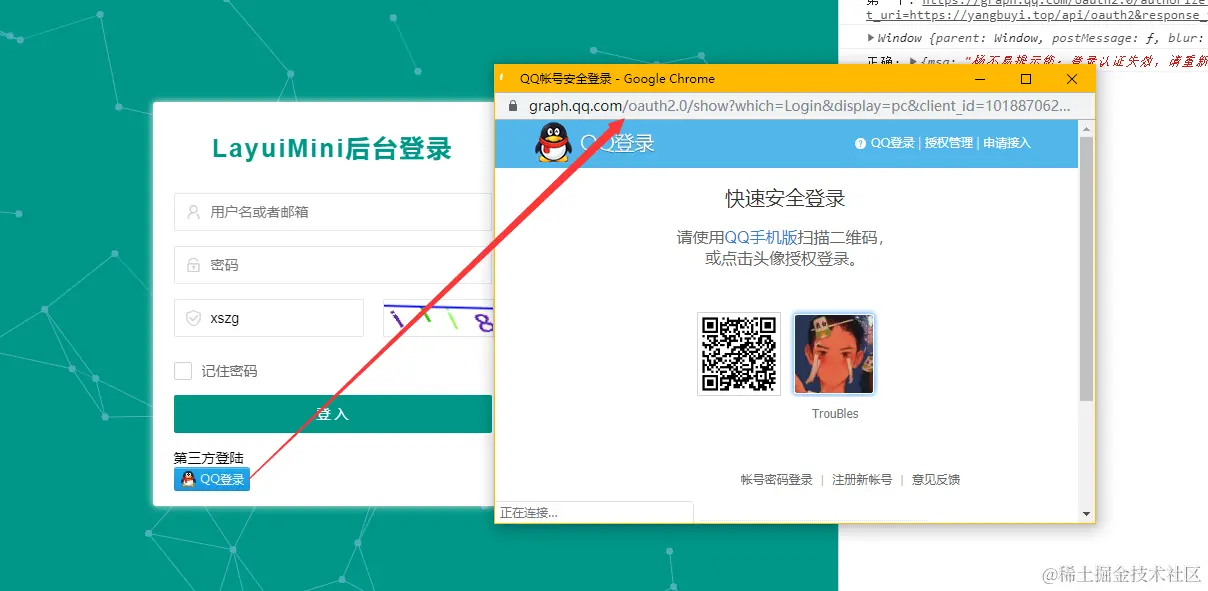Click the graph.qq.com address bar URL

(799, 106)
